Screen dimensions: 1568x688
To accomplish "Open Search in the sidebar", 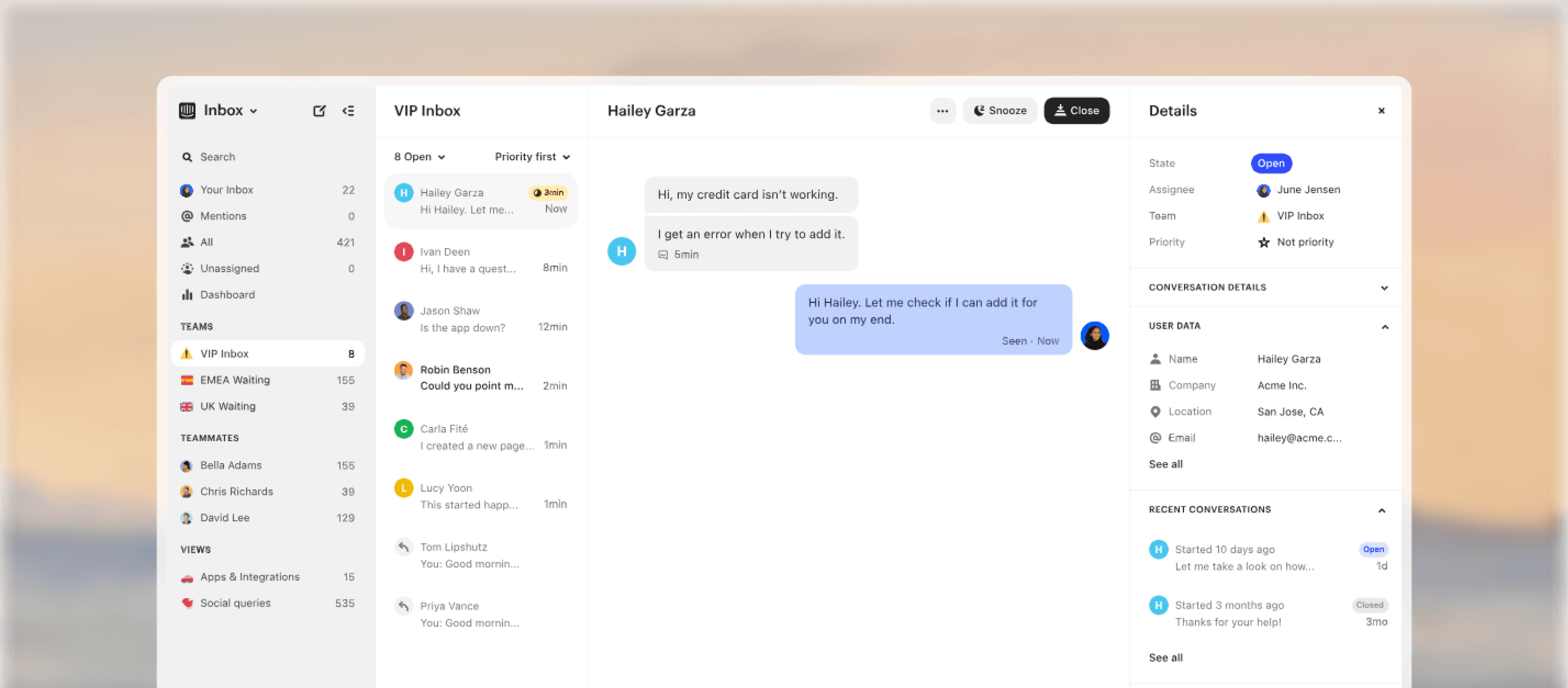I will pyautogui.click(x=217, y=156).
